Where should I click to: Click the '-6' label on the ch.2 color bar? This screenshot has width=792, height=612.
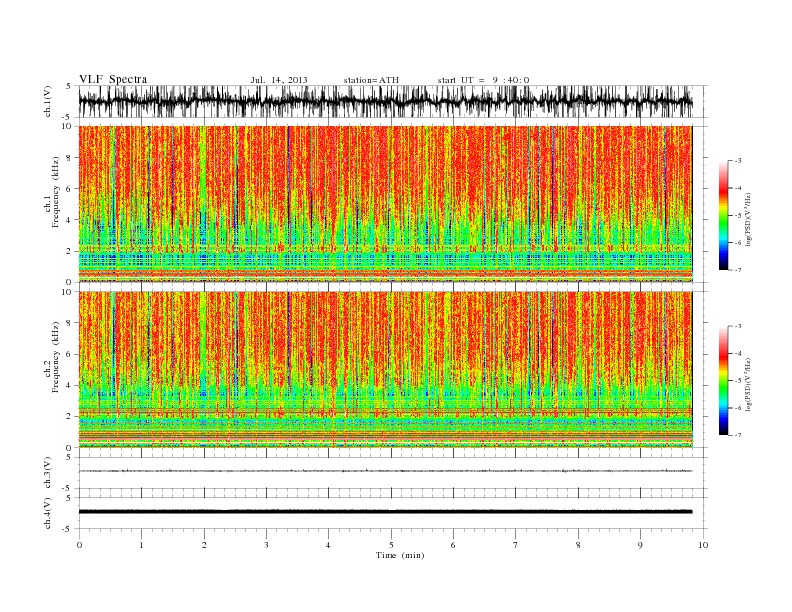click(738, 408)
